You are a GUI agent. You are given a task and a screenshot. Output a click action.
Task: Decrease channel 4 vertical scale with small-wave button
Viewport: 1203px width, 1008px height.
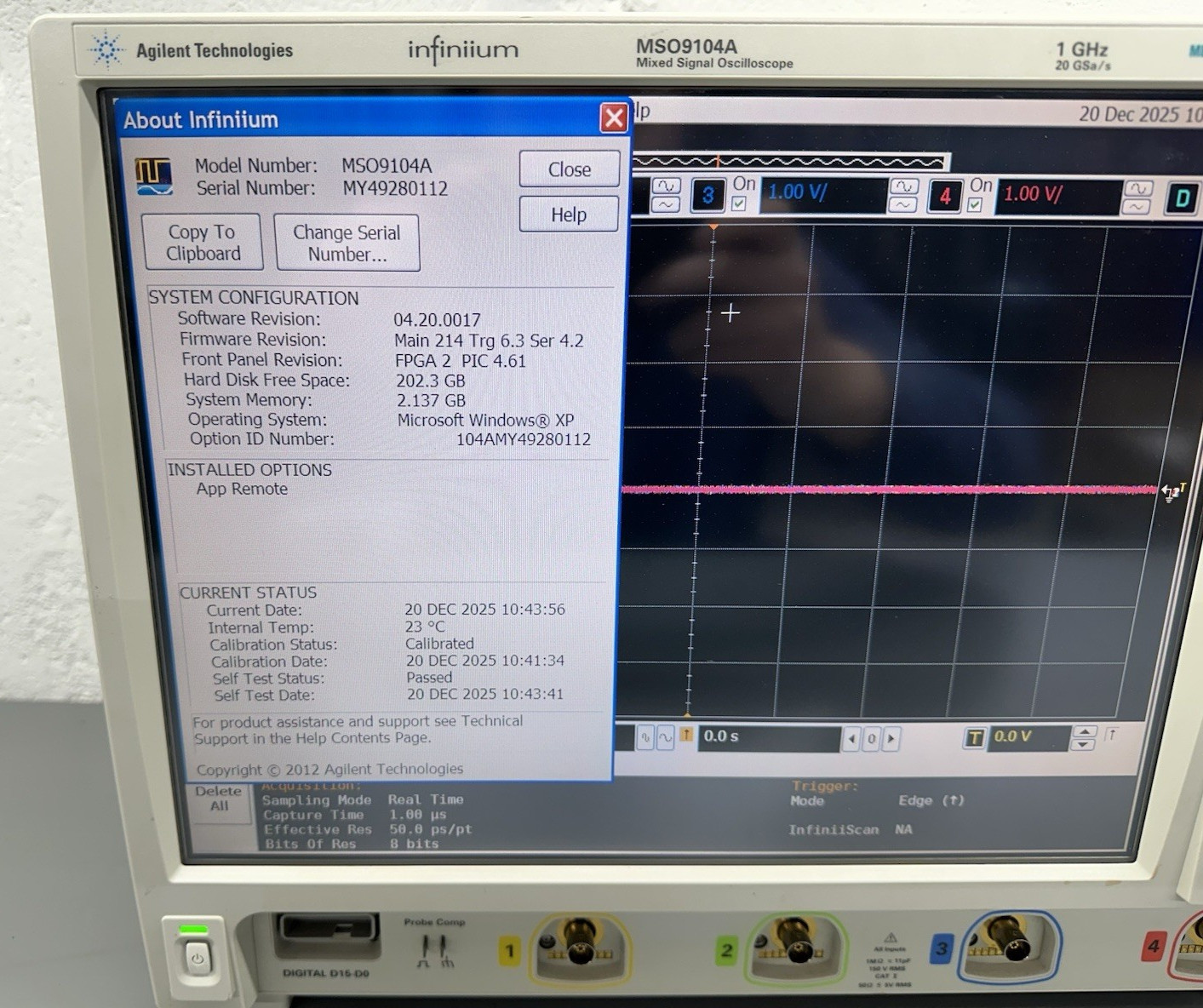pyautogui.click(x=1137, y=208)
